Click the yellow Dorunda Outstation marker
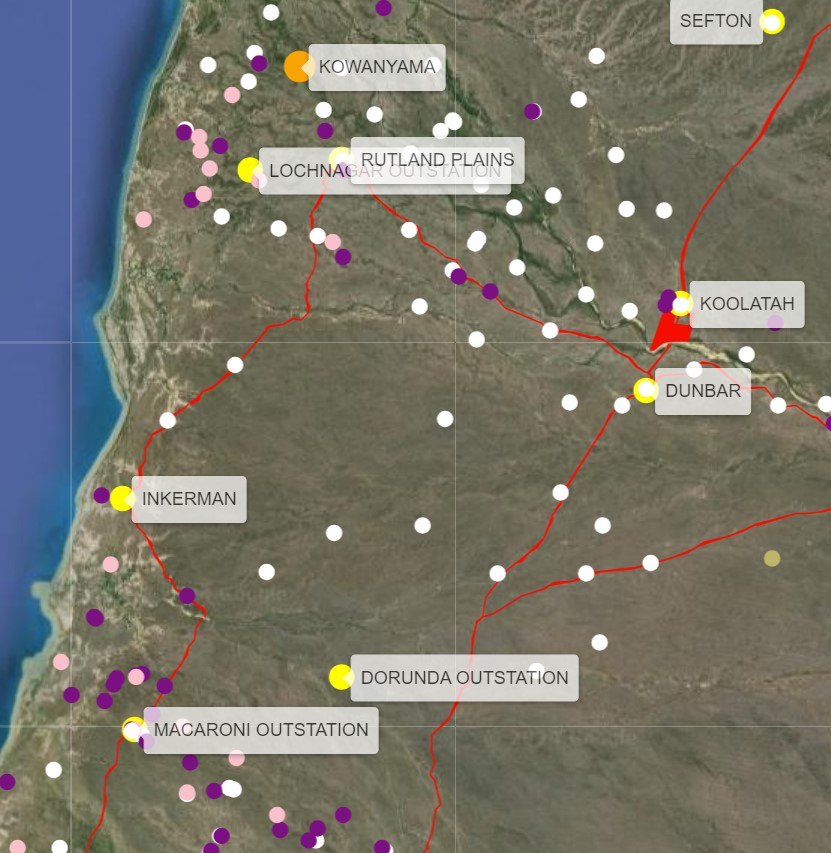 click(x=341, y=677)
